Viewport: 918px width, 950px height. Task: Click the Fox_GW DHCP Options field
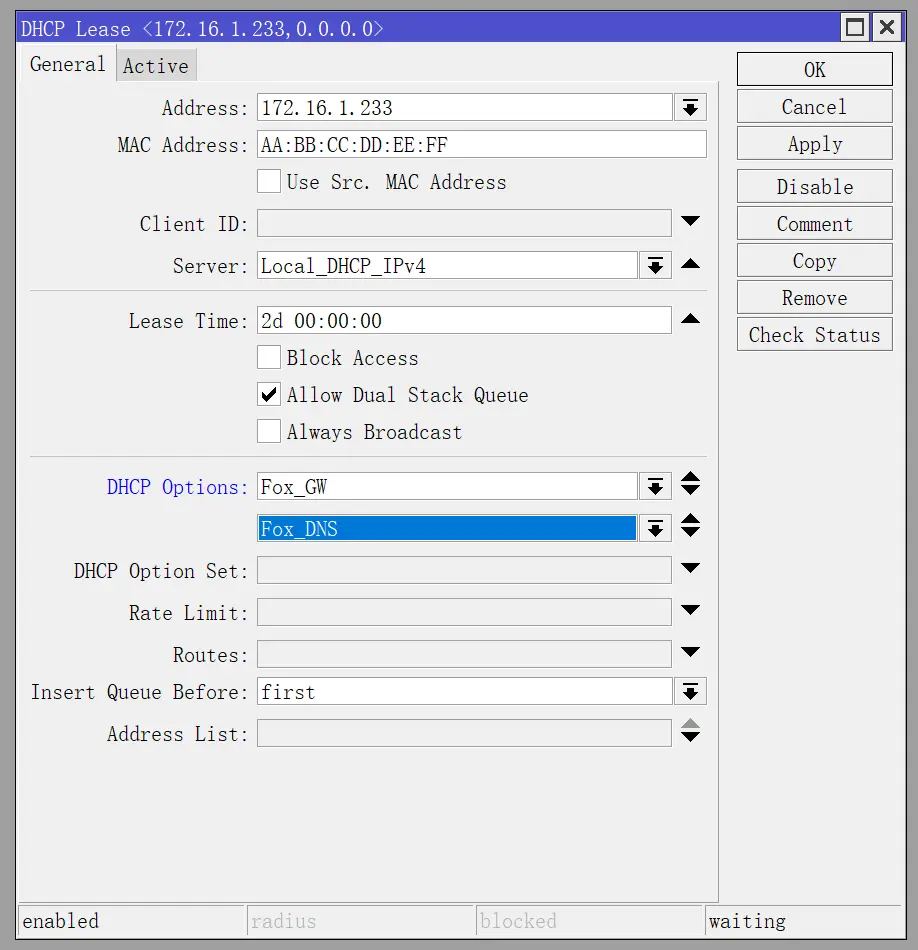[x=447, y=487]
